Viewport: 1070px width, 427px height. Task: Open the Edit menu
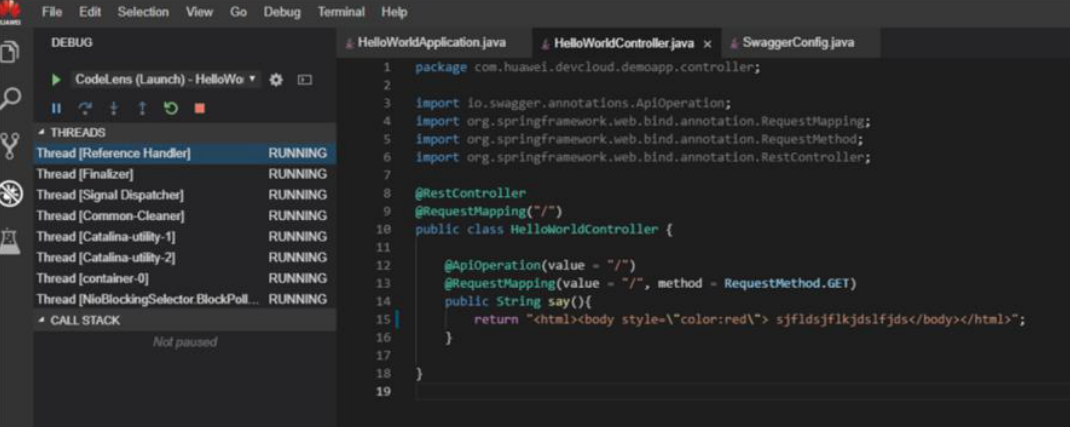[x=89, y=12]
